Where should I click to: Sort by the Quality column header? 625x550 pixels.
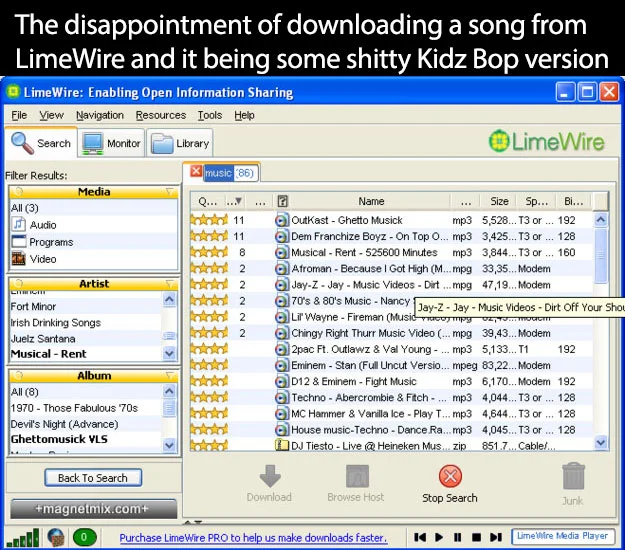click(x=208, y=201)
